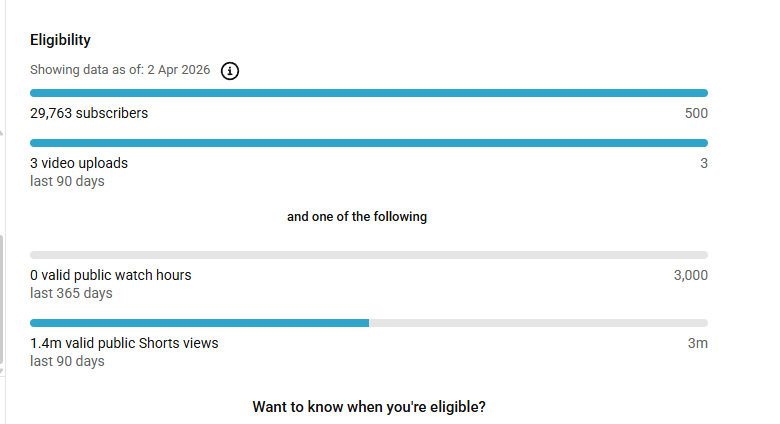Viewport: 780px width, 424px height.
Task: Click the "29,763 subscribers" label
Action: click(89, 113)
